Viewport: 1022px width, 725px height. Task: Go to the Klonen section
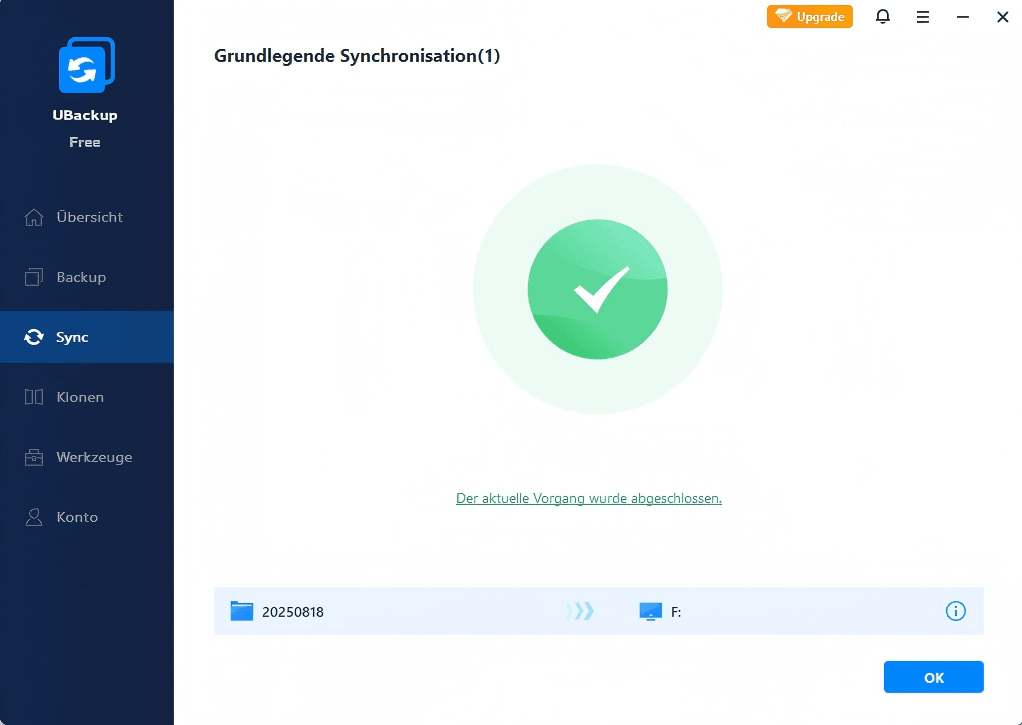pyautogui.click(x=80, y=397)
